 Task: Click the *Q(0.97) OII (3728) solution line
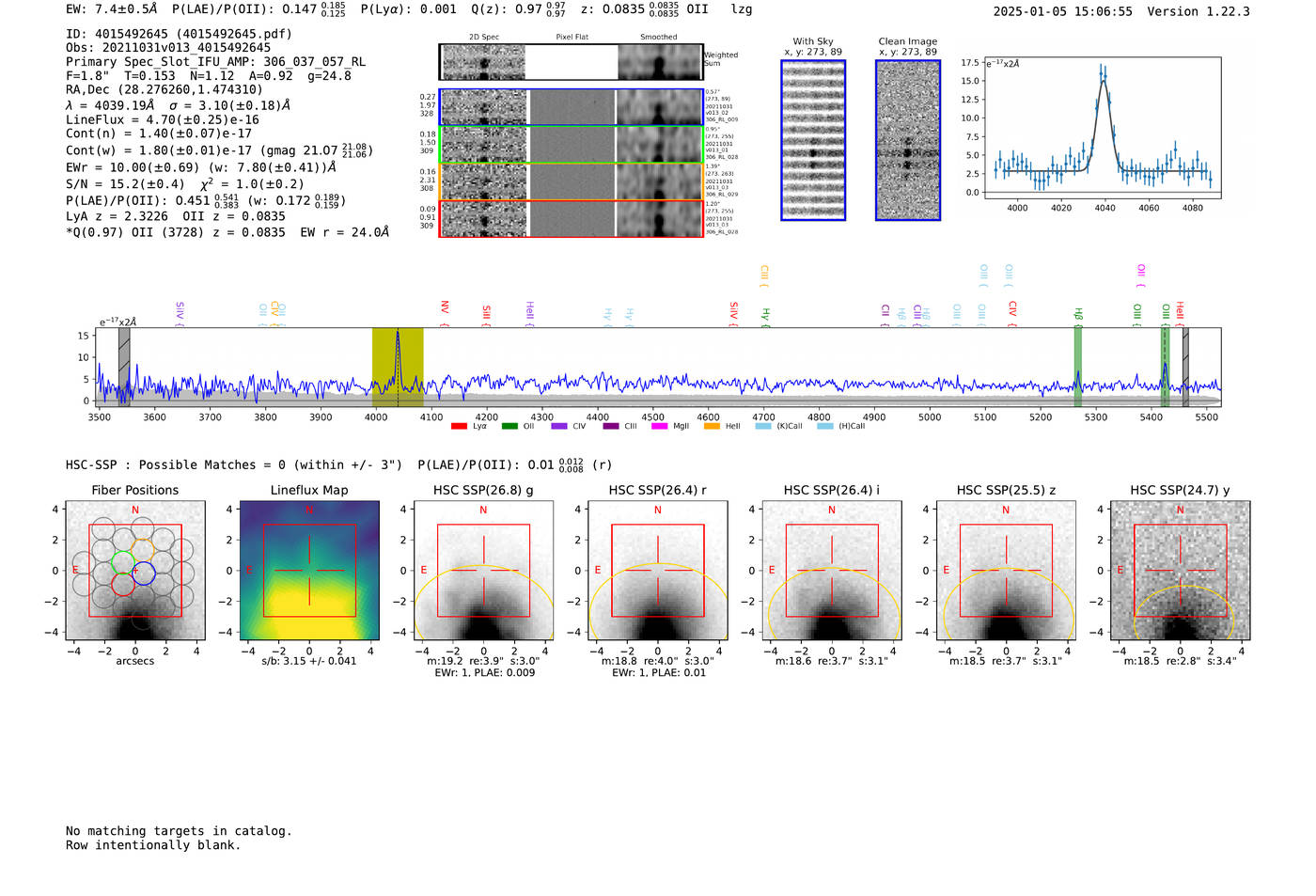[x=227, y=232]
